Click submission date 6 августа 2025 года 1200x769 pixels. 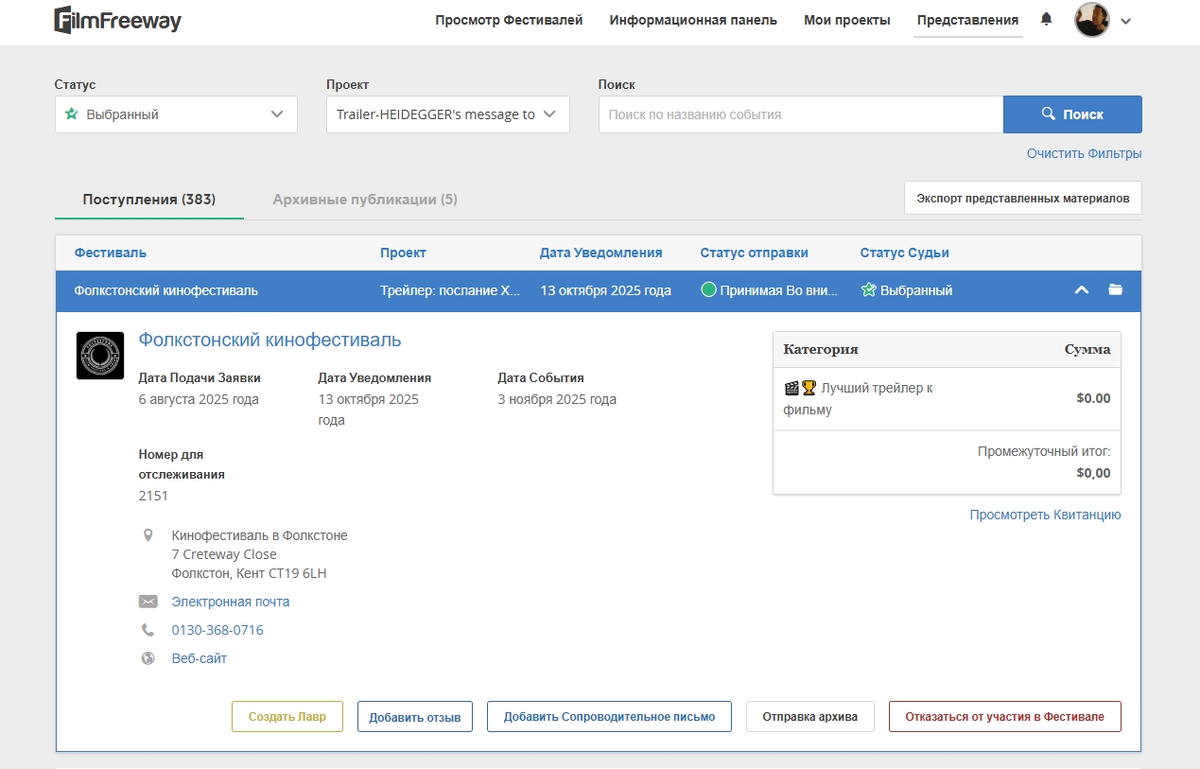198,399
